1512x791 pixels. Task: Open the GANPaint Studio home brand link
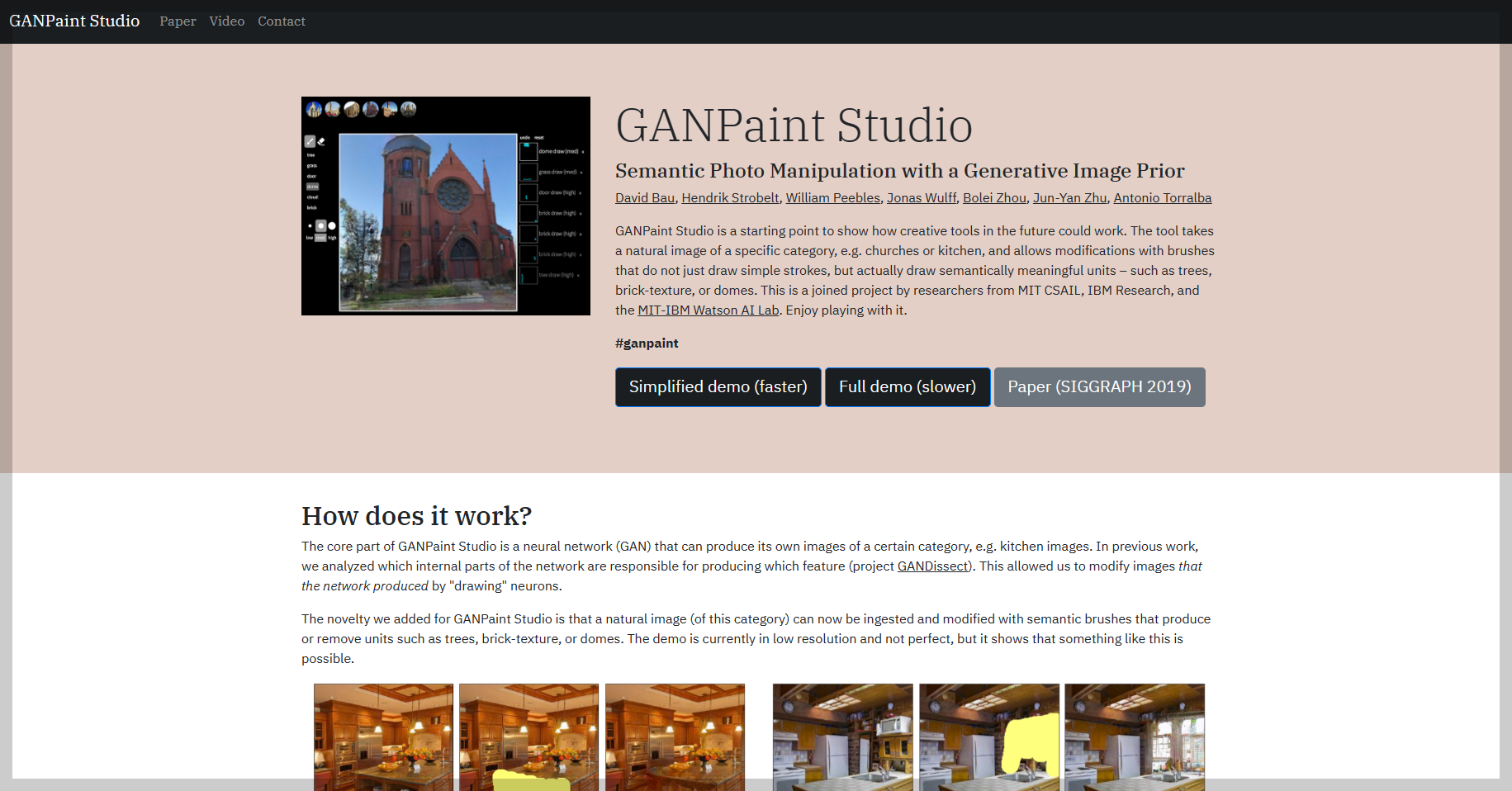coord(74,21)
